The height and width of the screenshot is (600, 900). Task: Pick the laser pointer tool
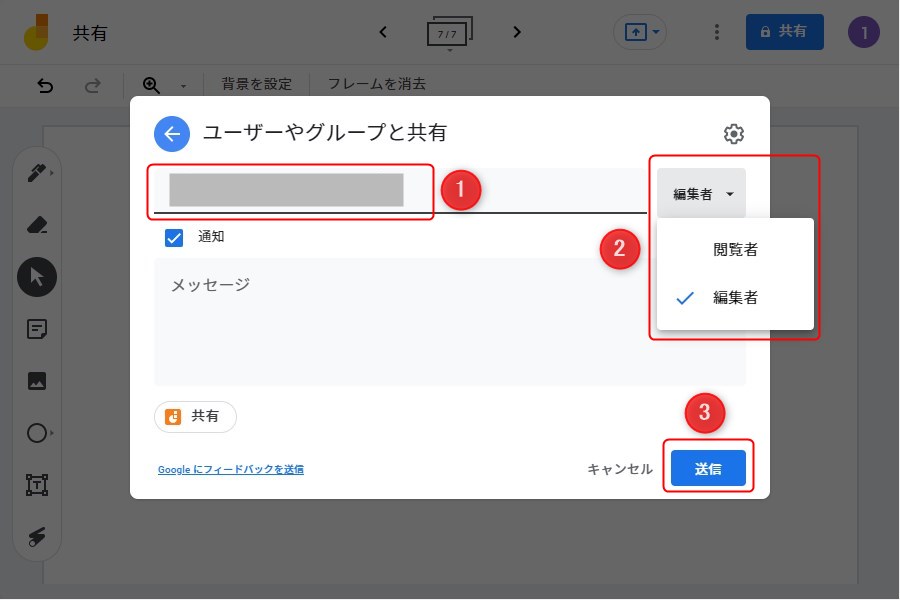click(x=37, y=537)
